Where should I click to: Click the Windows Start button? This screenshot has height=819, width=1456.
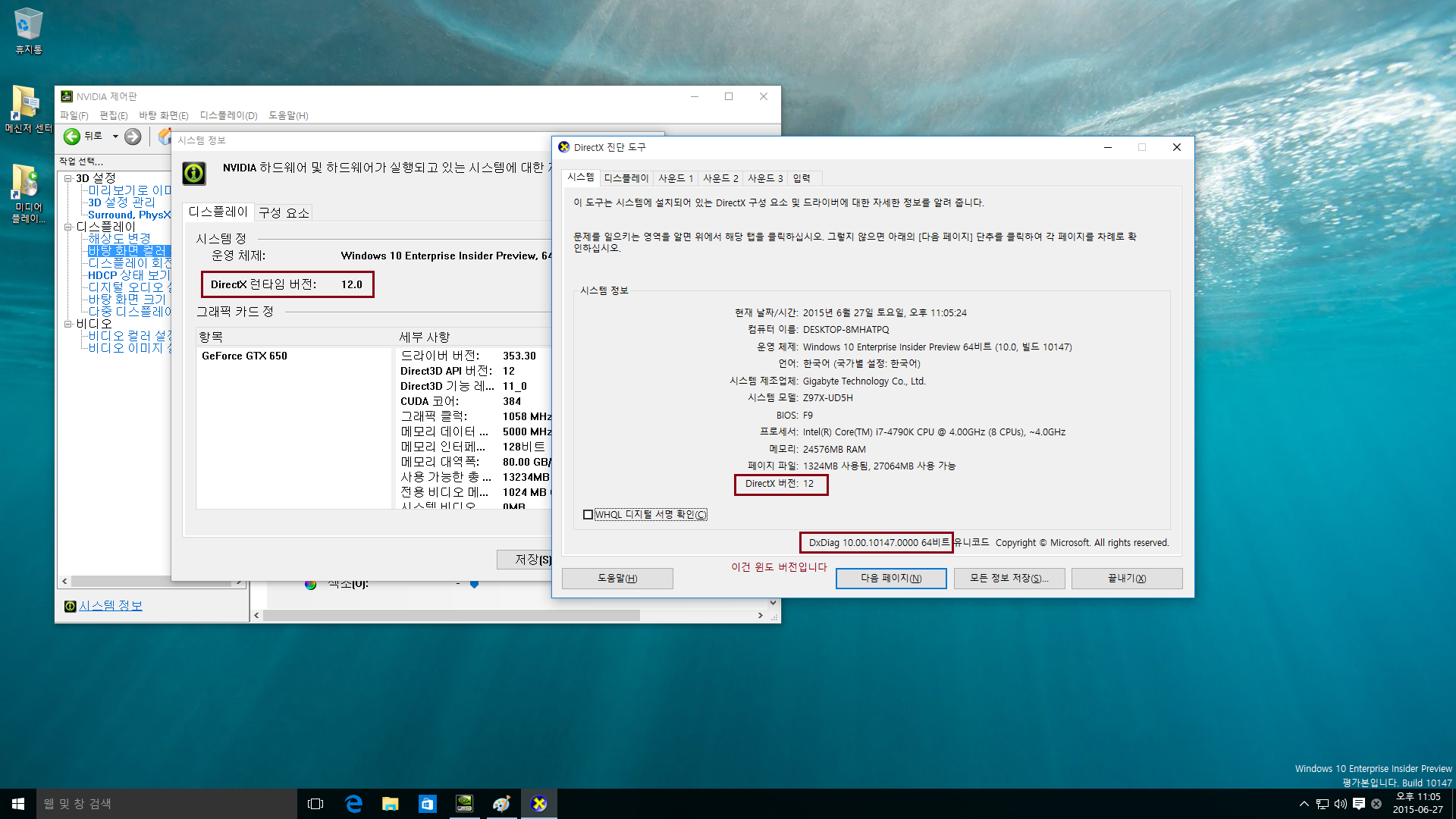coord(18,804)
